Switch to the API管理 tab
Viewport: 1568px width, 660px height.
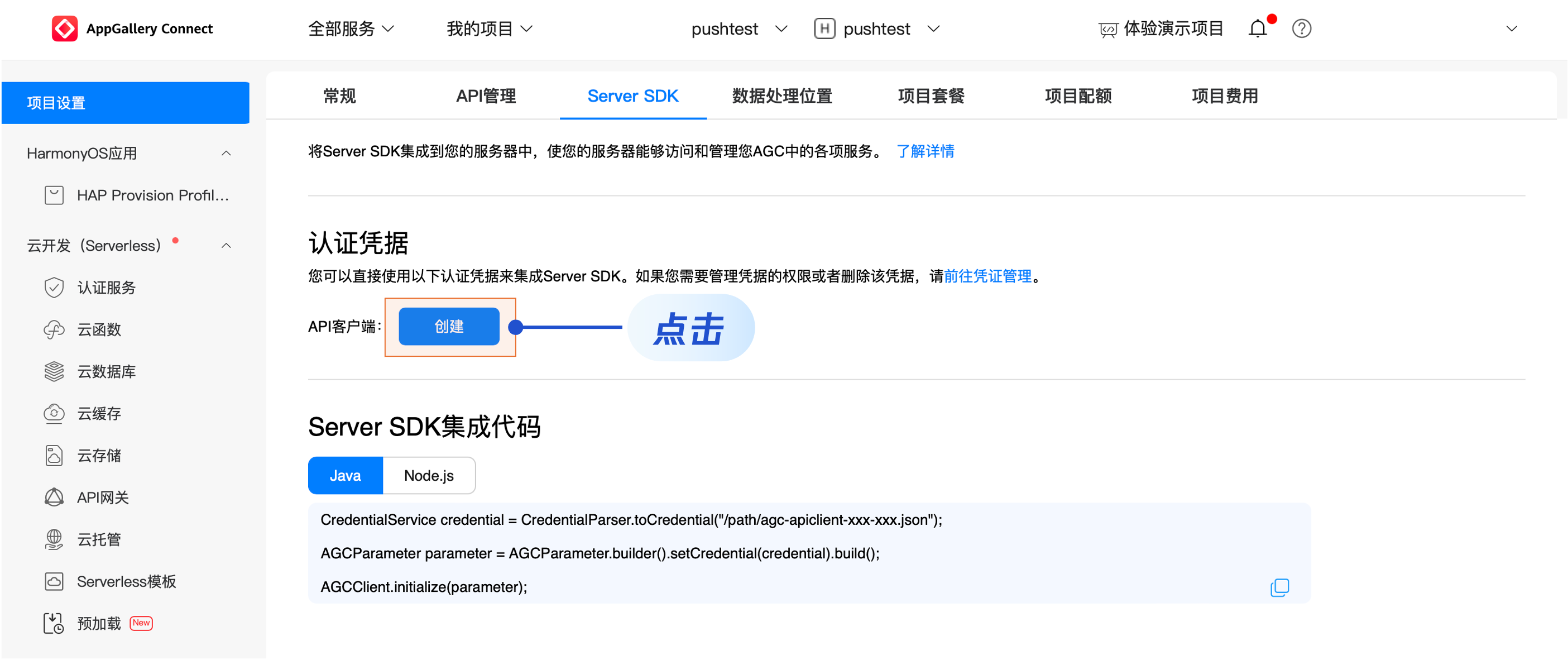pyautogui.click(x=486, y=96)
